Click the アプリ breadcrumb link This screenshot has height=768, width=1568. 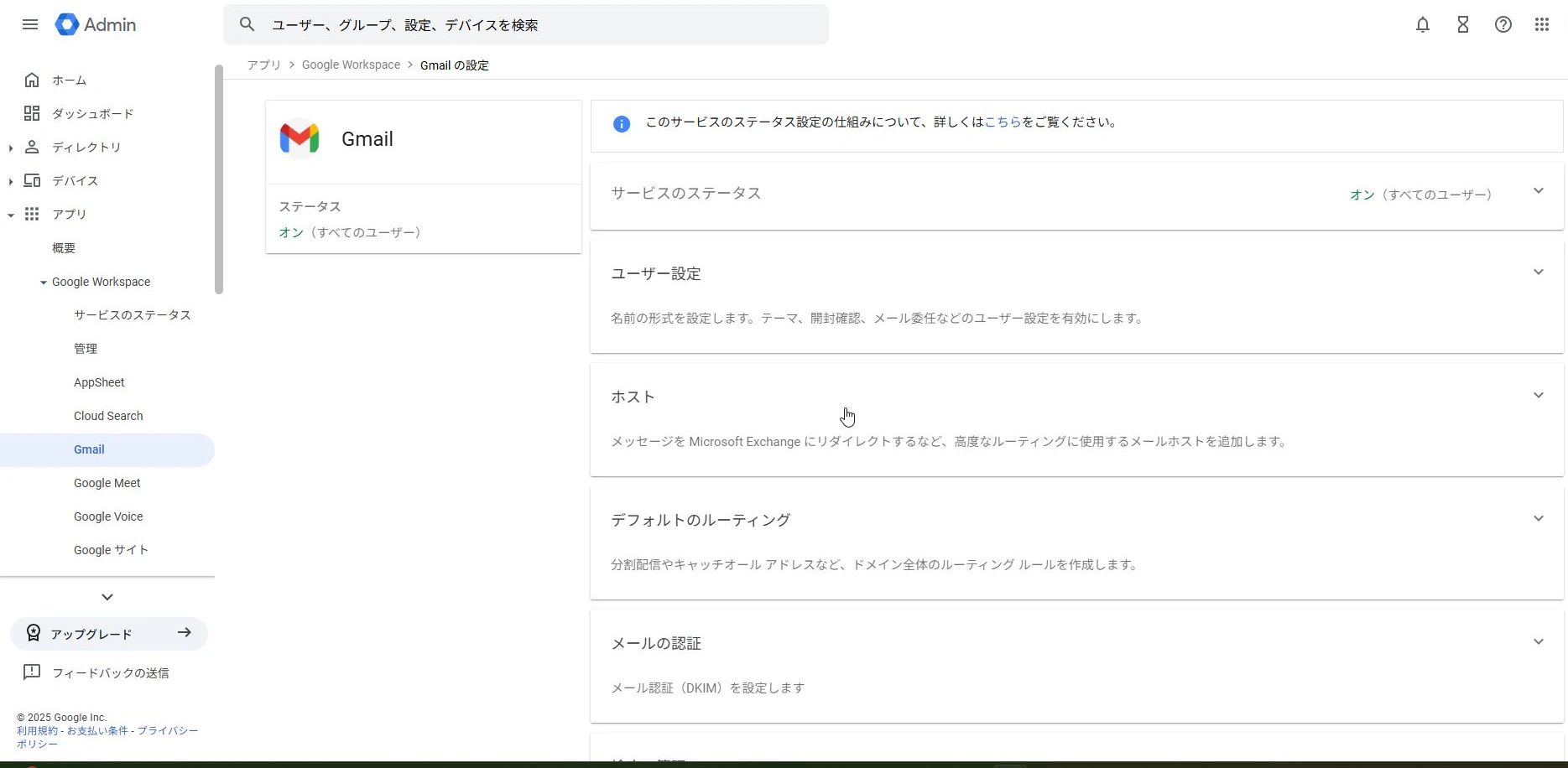pyautogui.click(x=263, y=65)
